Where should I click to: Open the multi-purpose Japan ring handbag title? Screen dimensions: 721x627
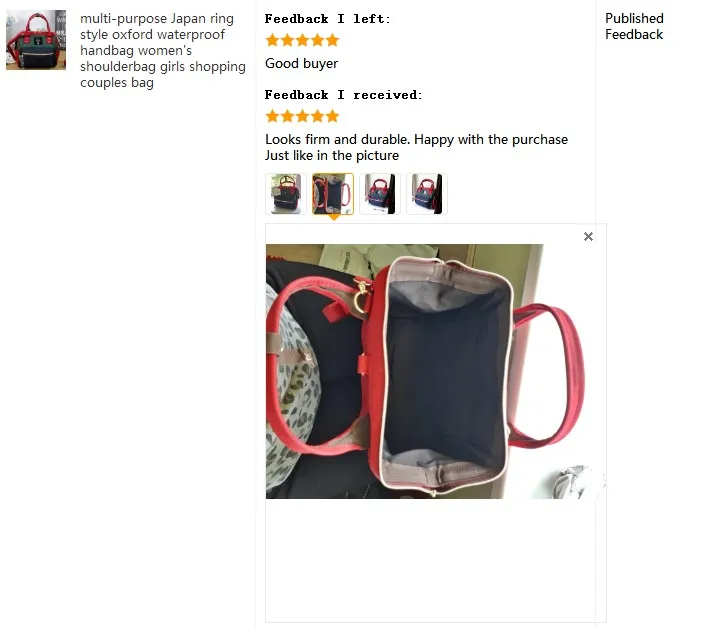163,51
